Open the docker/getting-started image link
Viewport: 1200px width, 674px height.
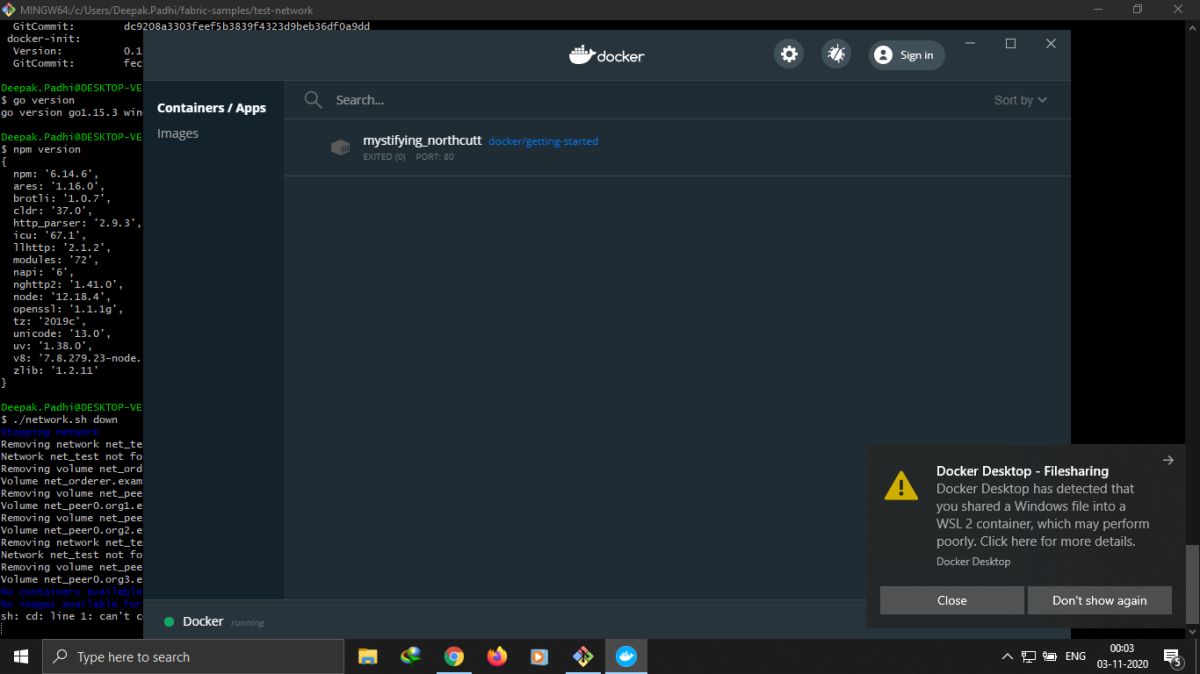[x=543, y=142]
